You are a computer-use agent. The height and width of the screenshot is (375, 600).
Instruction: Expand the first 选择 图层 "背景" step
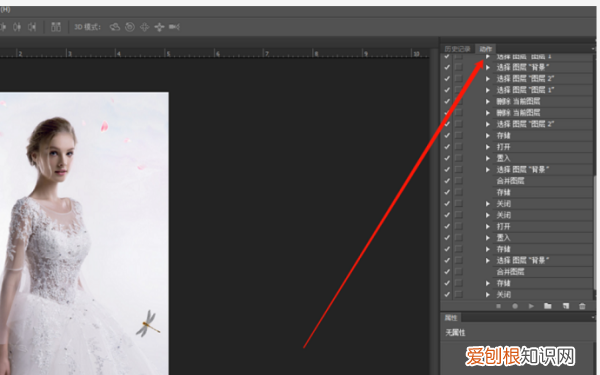pyautogui.click(x=488, y=67)
